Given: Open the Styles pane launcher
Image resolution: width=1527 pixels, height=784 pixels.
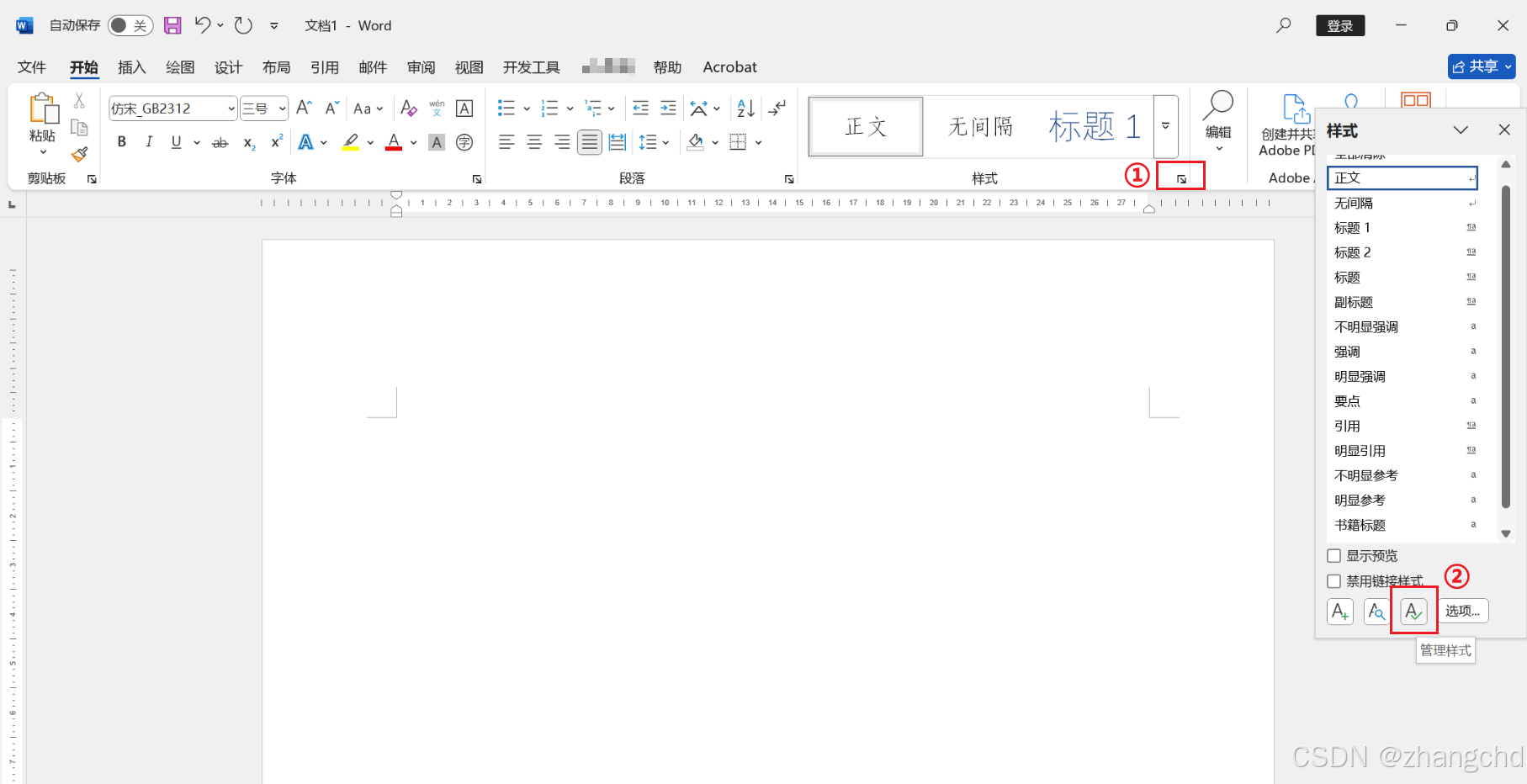Looking at the screenshot, I should tap(1181, 179).
